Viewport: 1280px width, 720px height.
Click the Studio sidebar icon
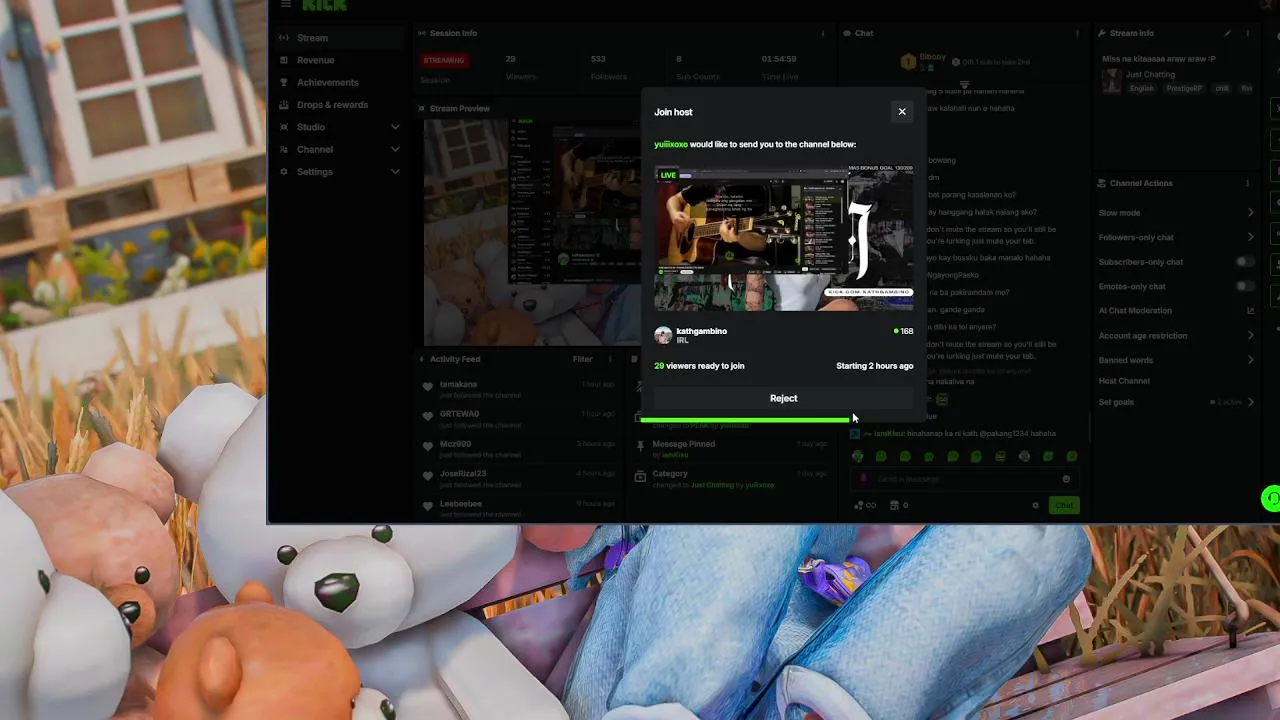[285, 127]
